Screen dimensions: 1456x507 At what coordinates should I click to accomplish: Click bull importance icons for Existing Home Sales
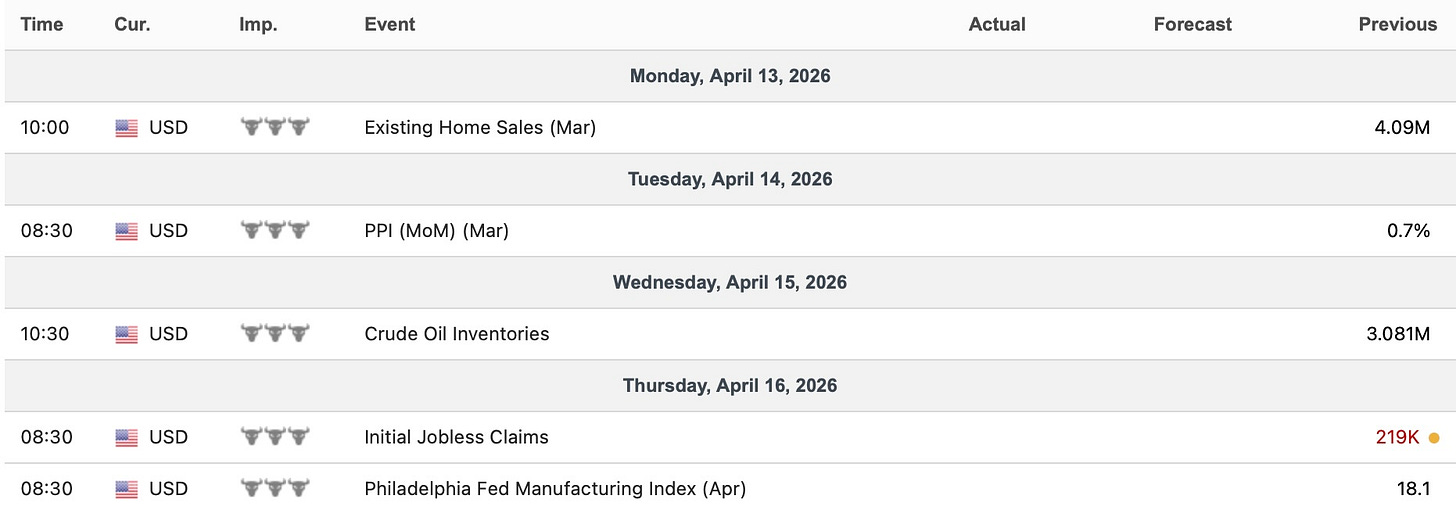coord(275,127)
